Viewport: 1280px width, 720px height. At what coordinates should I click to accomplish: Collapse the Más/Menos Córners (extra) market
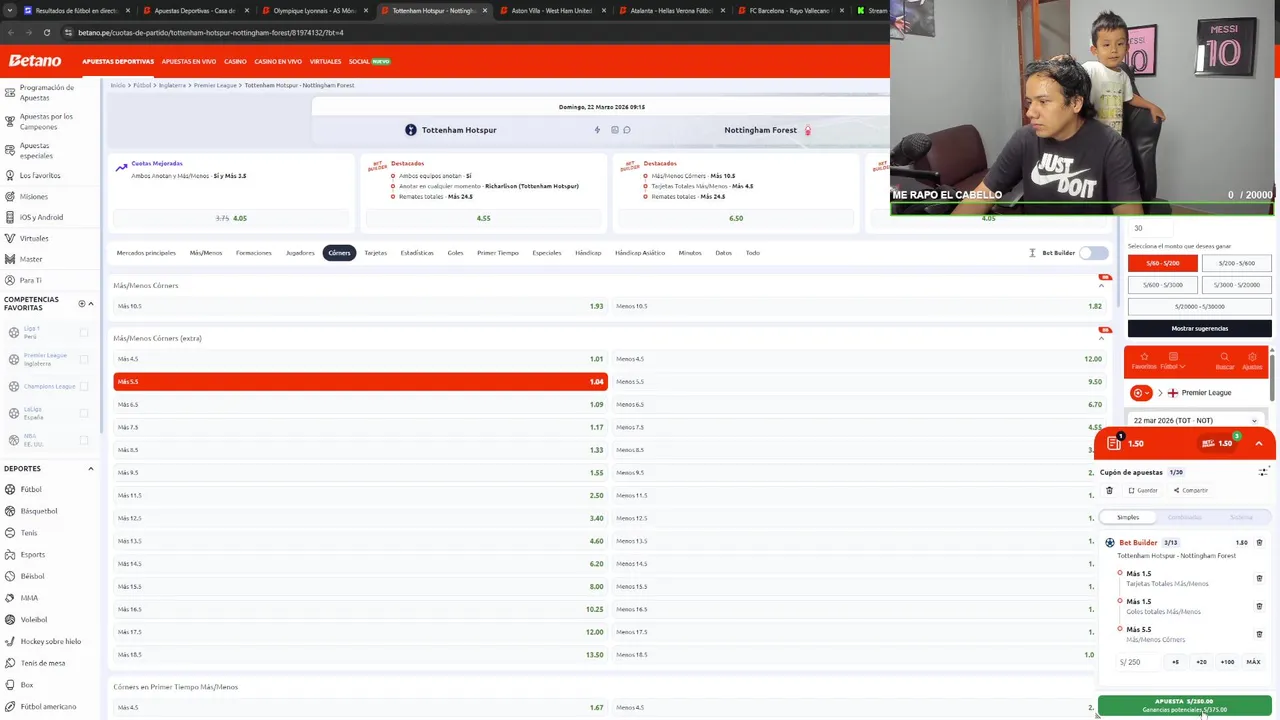tap(1101, 338)
